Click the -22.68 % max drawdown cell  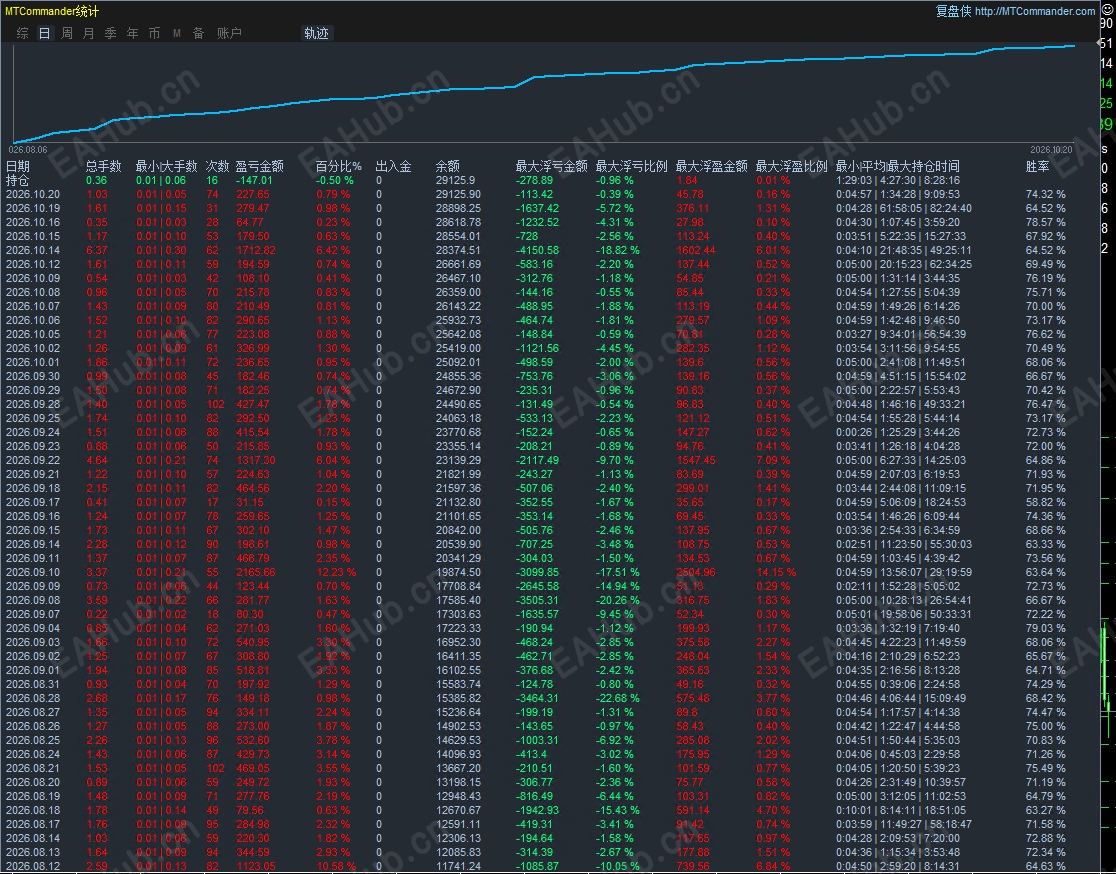coord(618,698)
